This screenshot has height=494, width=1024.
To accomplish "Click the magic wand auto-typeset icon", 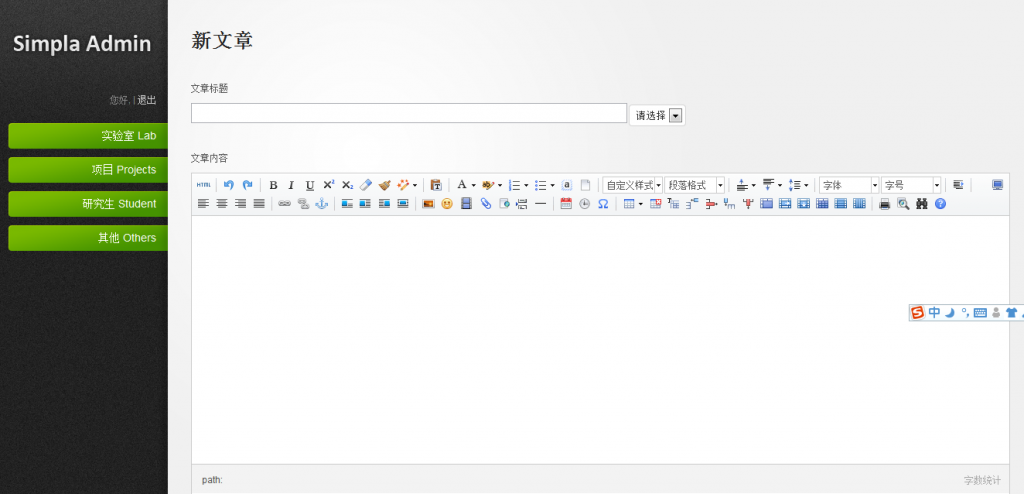I will pos(403,186).
